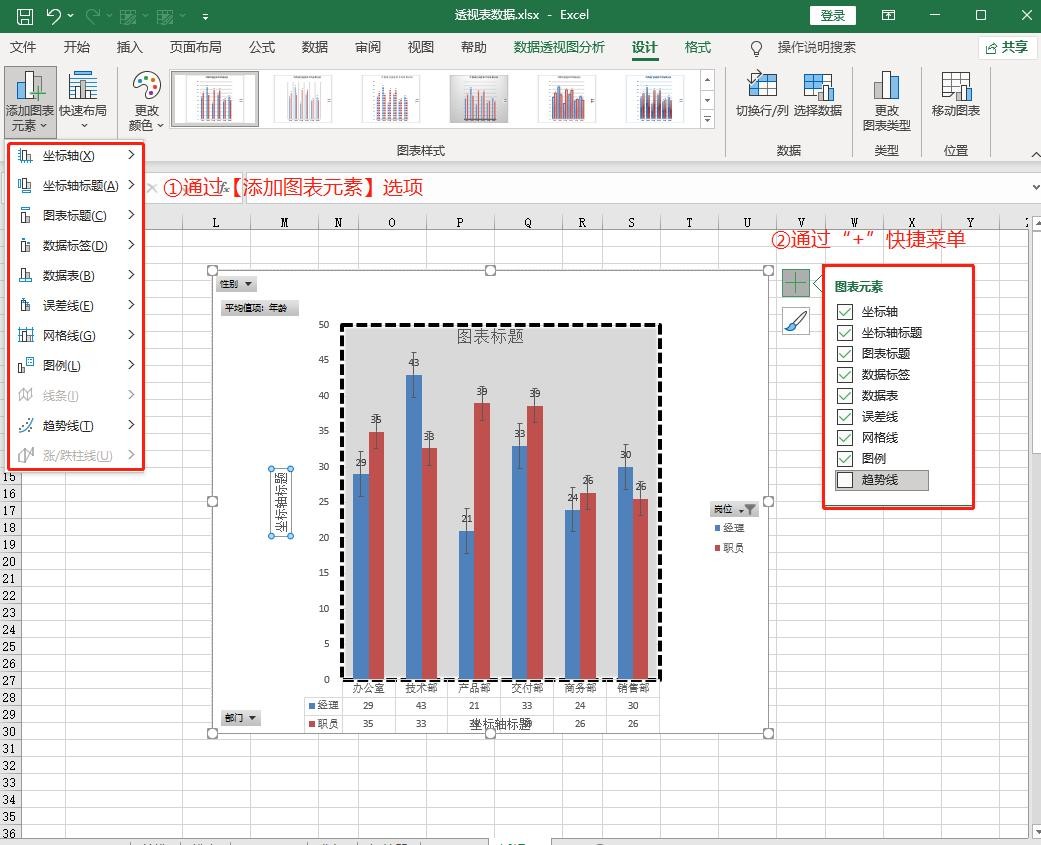
Task: Uncheck the Legend (图例) checkbox
Action: (x=845, y=459)
